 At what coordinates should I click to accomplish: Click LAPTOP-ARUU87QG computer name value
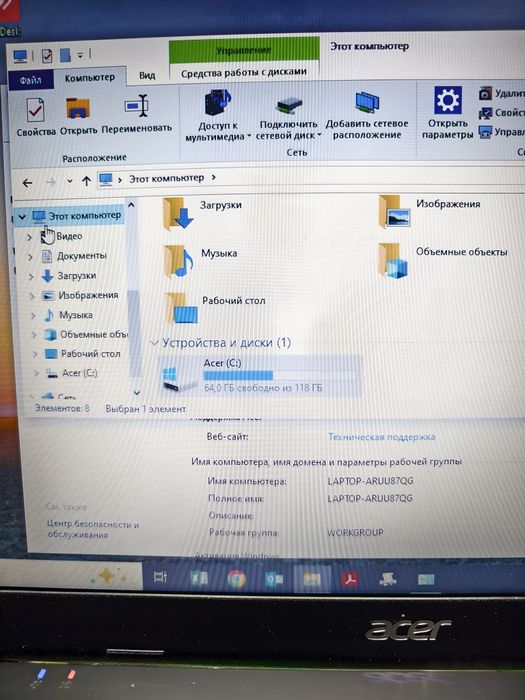point(370,481)
